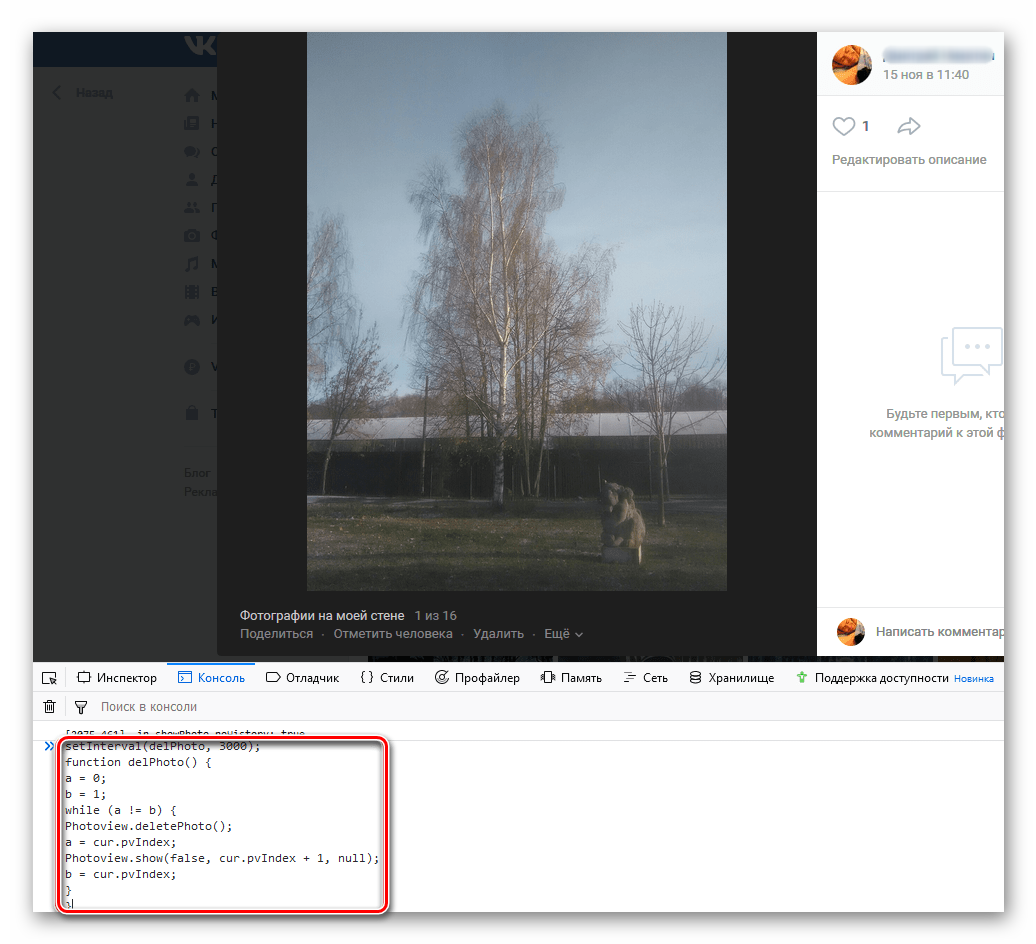Click the share arrow icon
This screenshot has height=944, width=1036.
coord(908,126)
